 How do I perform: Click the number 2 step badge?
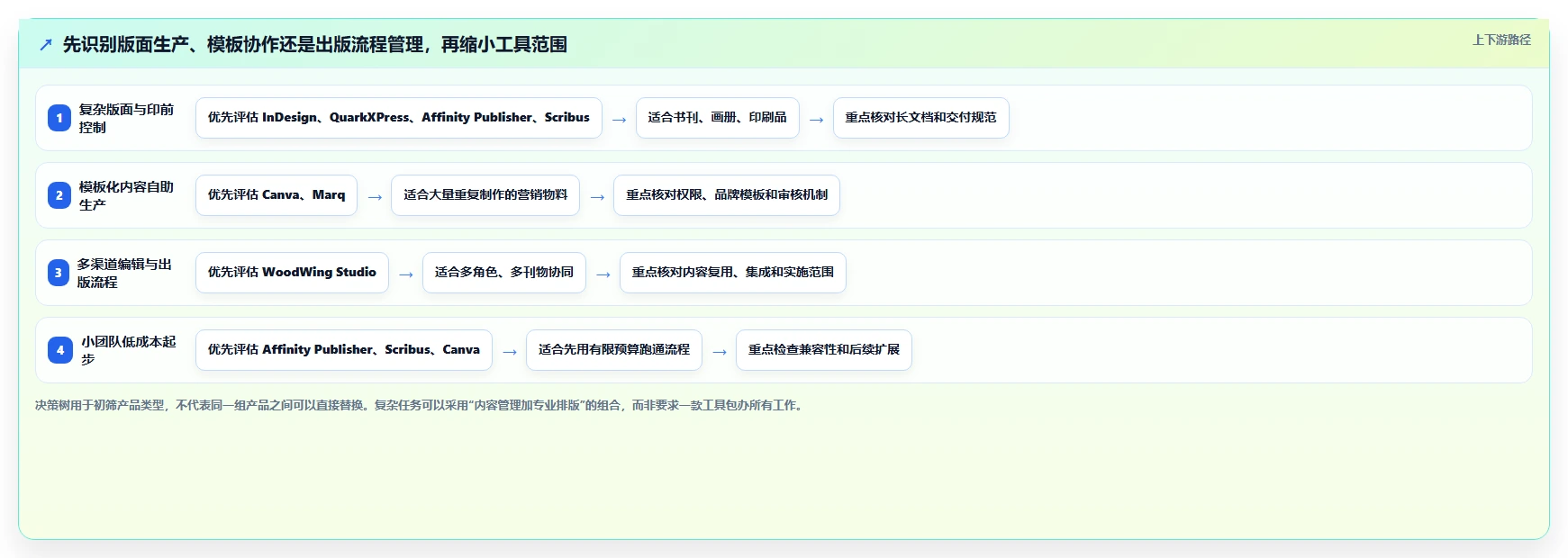(59, 195)
